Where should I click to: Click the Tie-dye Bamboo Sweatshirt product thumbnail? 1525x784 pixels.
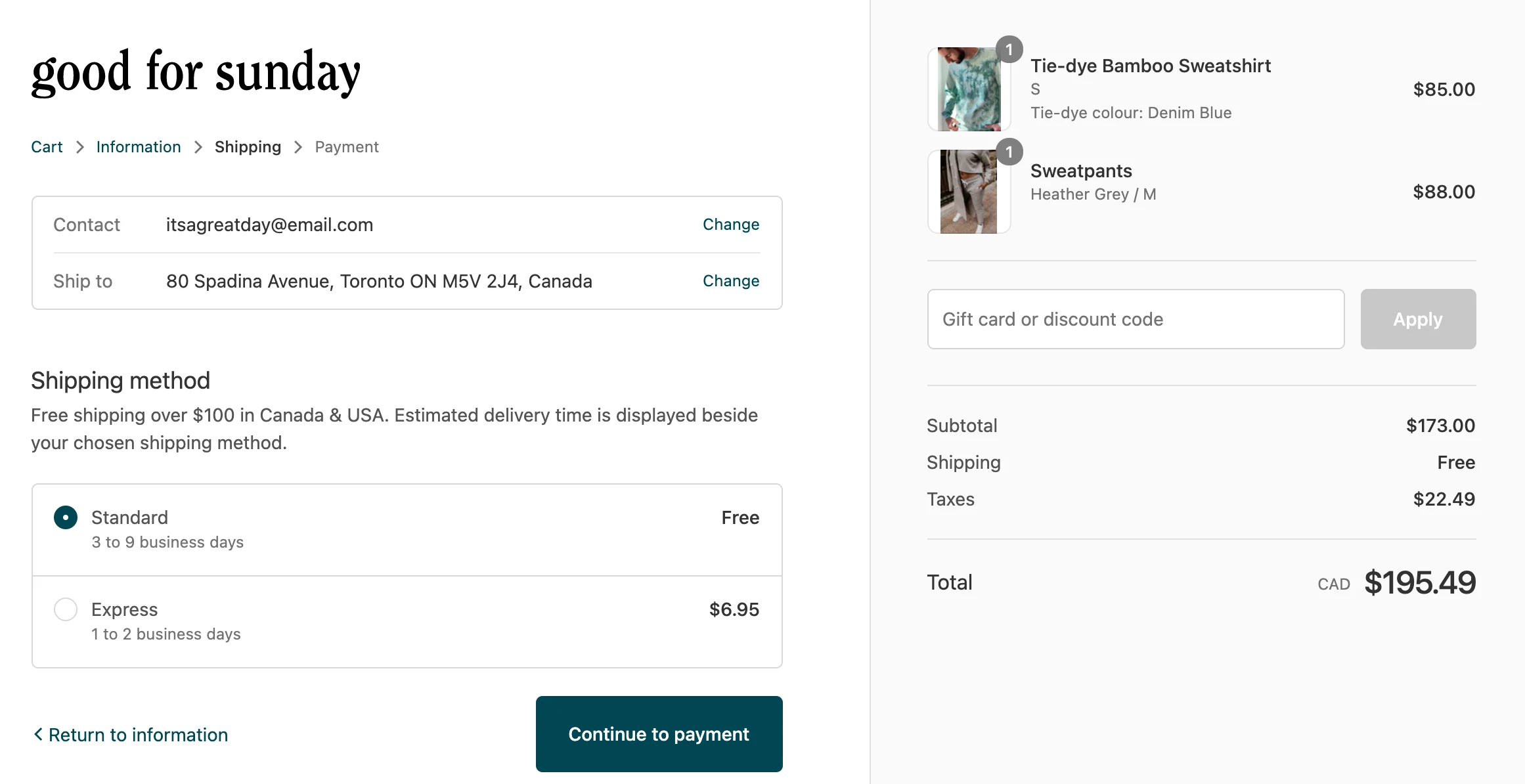tap(969, 89)
